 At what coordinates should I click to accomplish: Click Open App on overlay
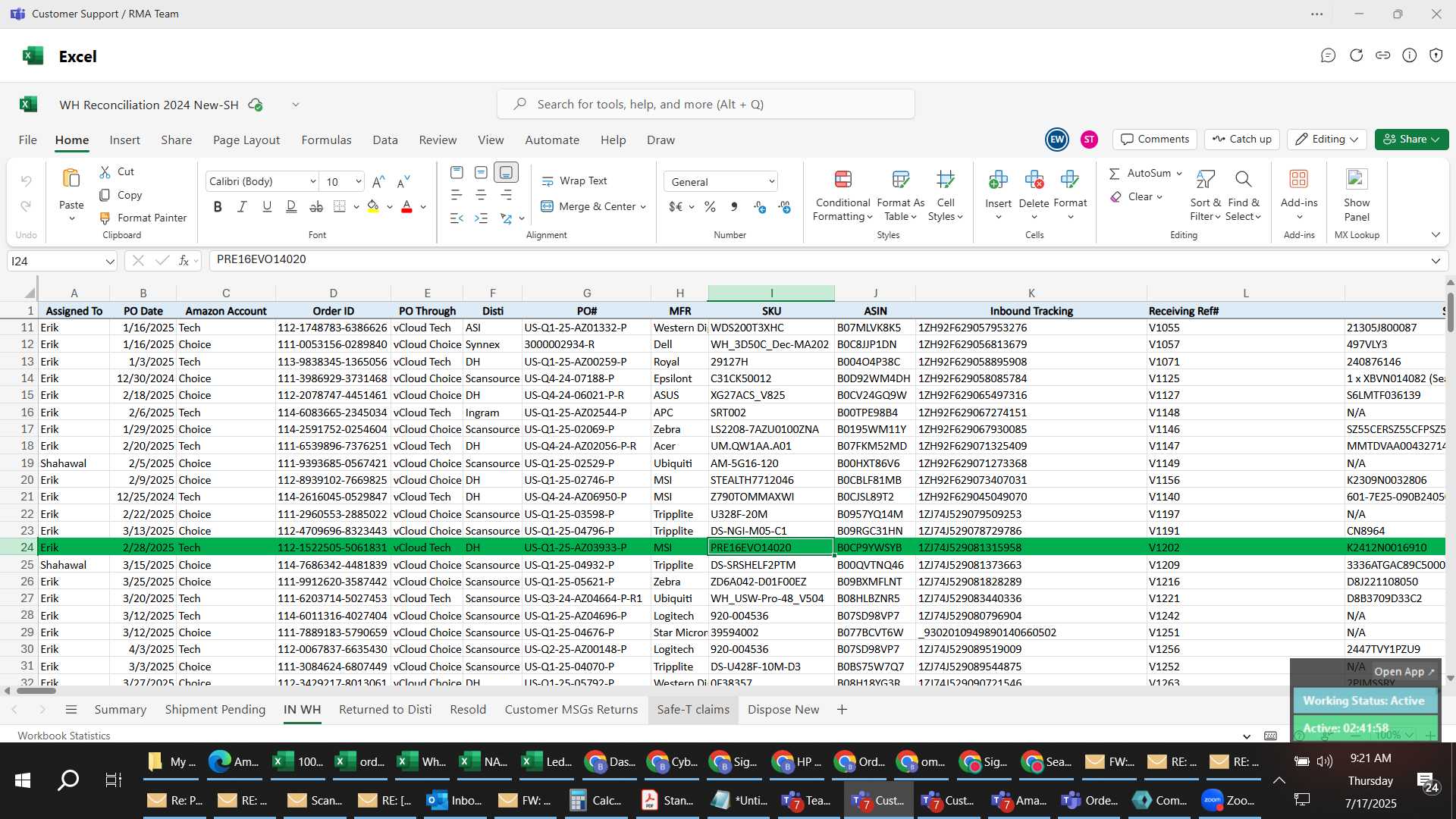tap(1404, 672)
